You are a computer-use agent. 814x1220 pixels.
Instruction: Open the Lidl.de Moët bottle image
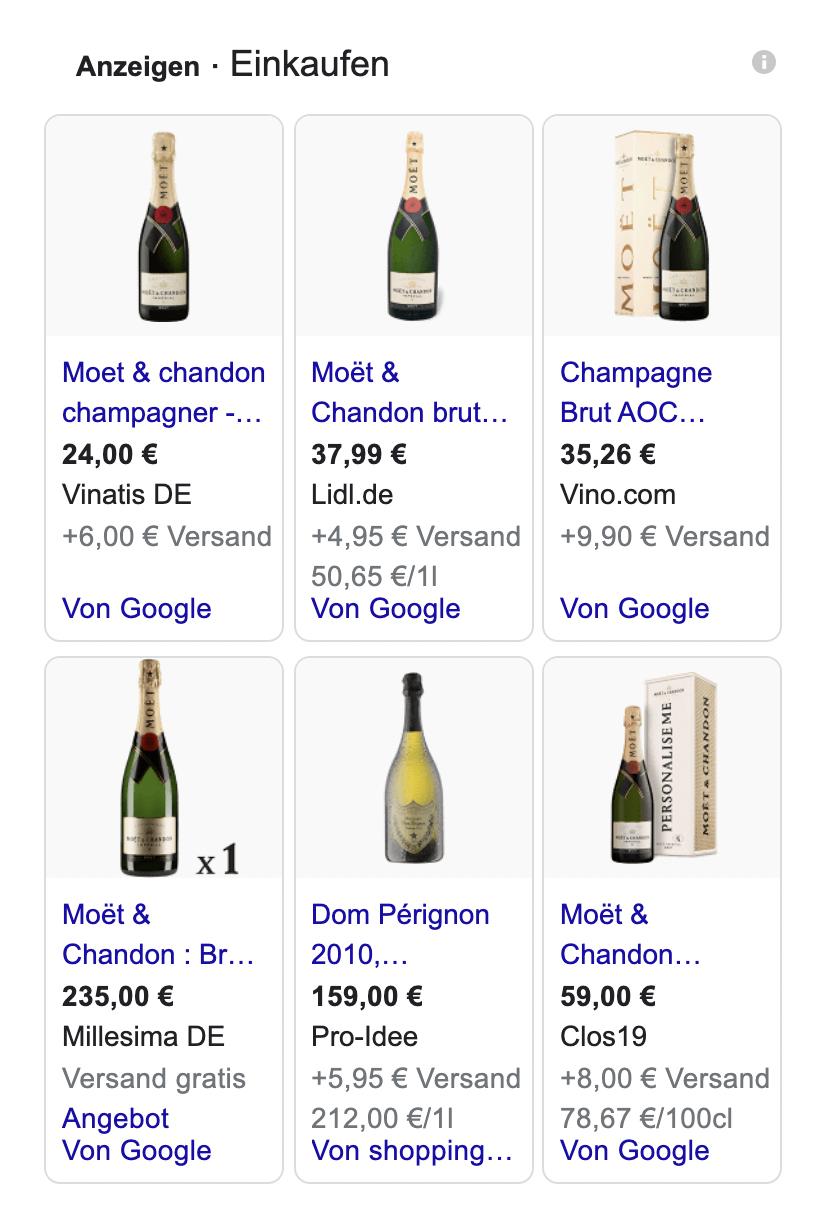pyautogui.click(x=413, y=227)
